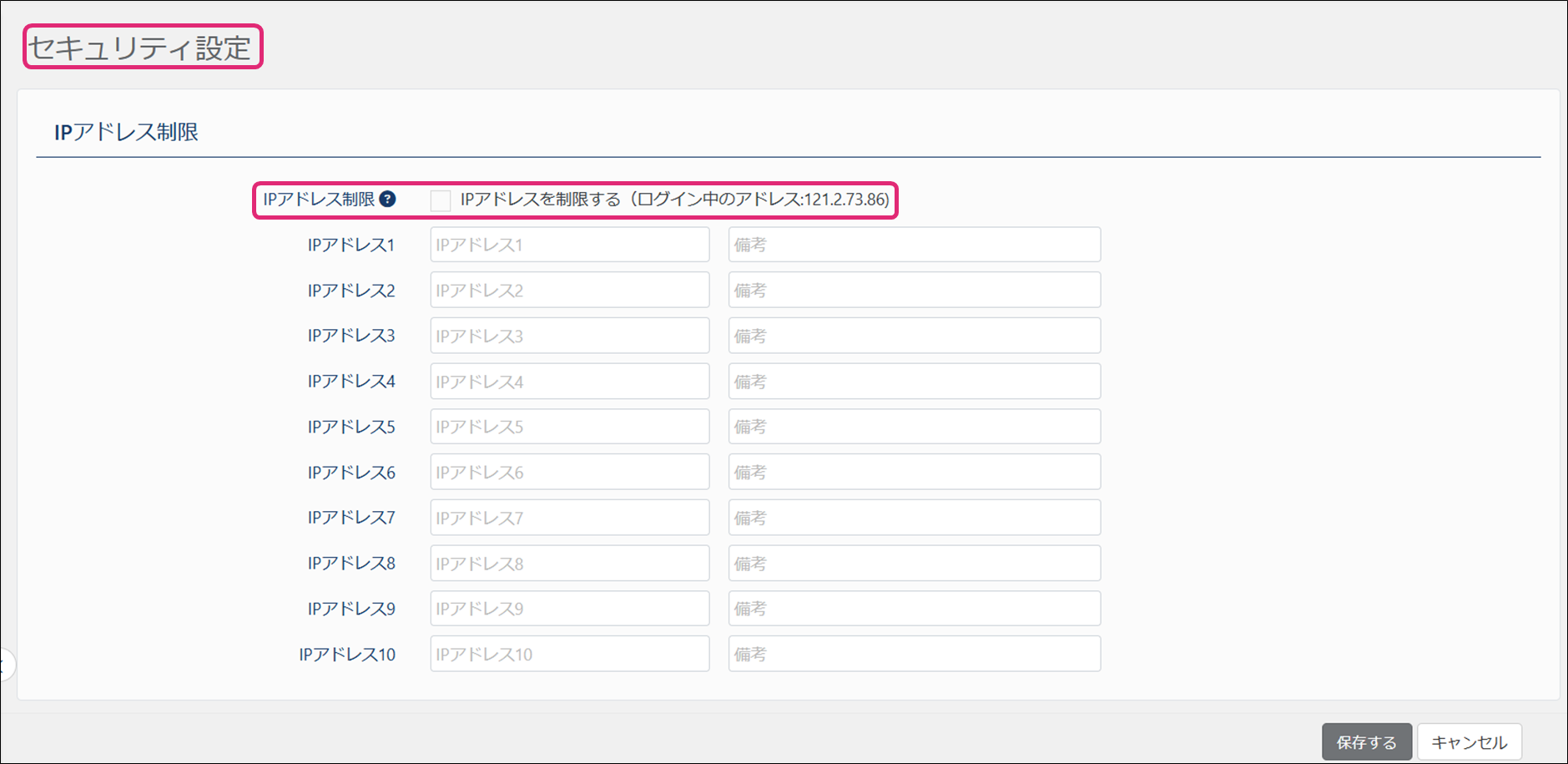
Task: Select the IPアドレス9 text box
Action: 569,609
